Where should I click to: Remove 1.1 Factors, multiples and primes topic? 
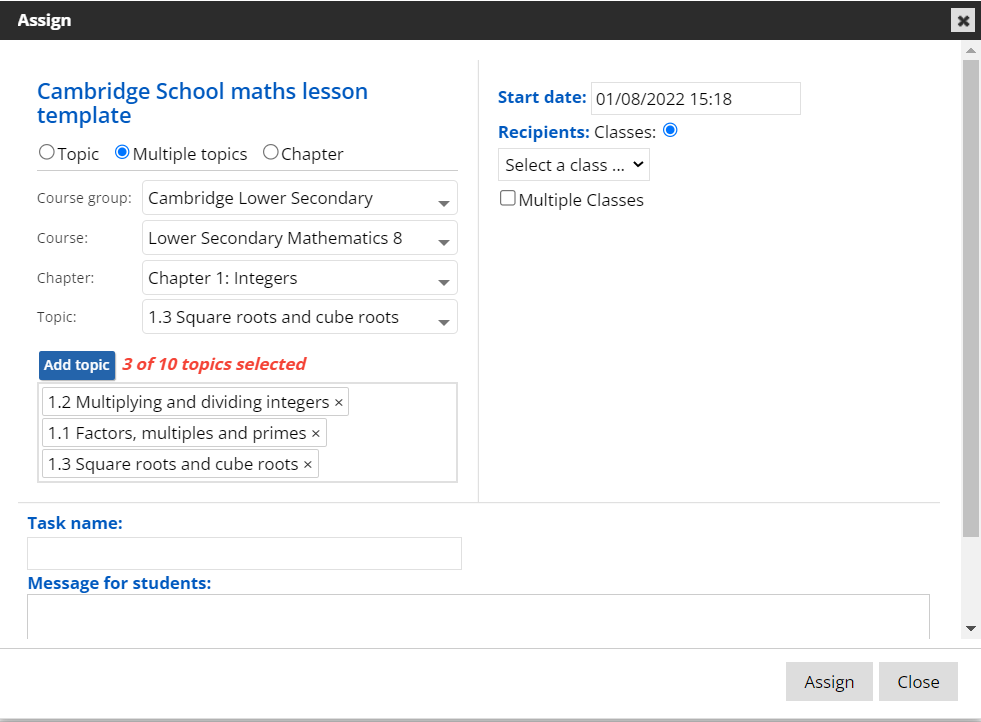pos(316,434)
